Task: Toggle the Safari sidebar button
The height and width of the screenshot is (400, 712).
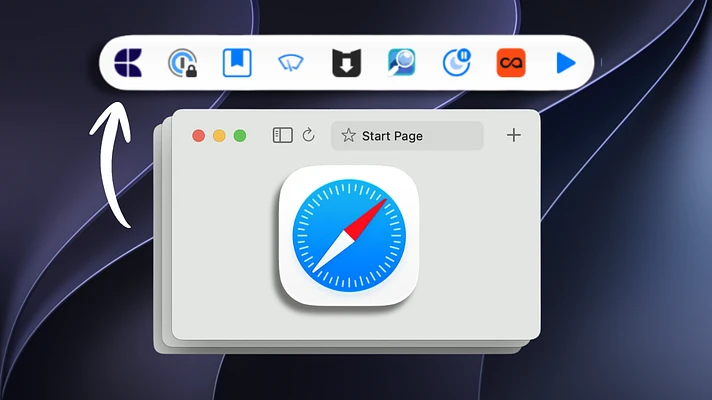Action: (282, 135)
